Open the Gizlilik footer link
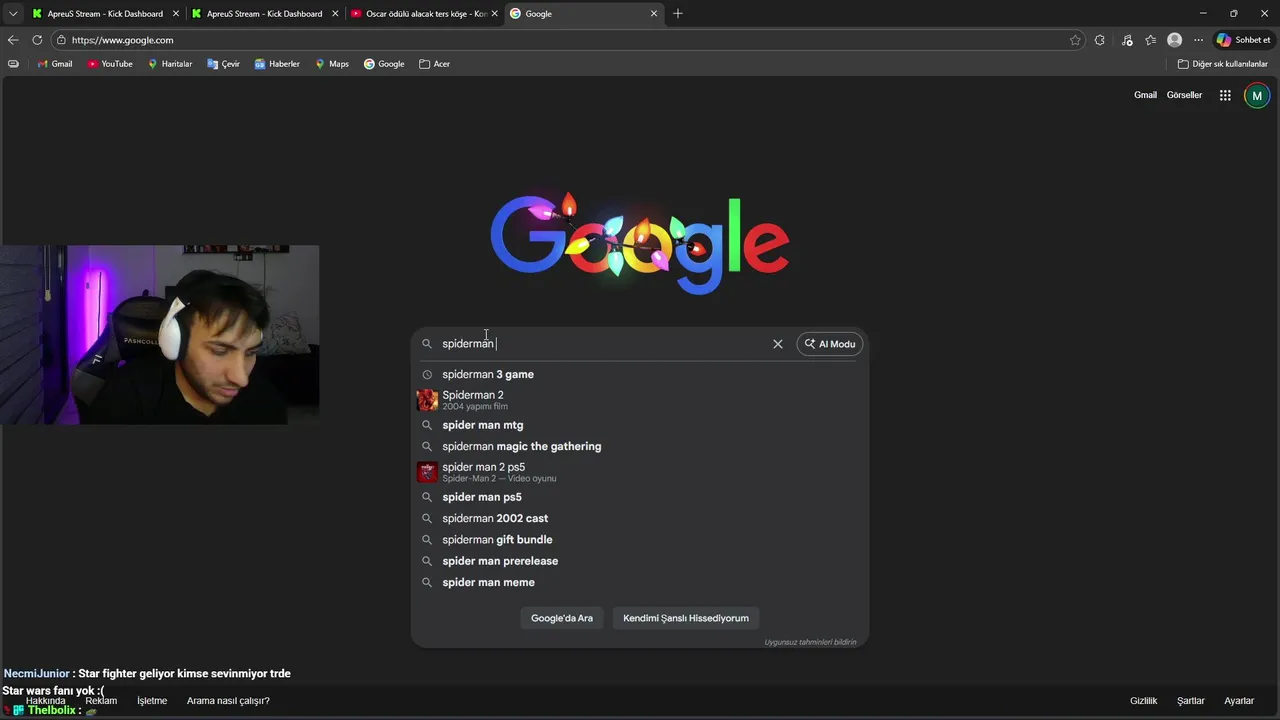The image size is (1280, 720). [x=1143, y=701]
